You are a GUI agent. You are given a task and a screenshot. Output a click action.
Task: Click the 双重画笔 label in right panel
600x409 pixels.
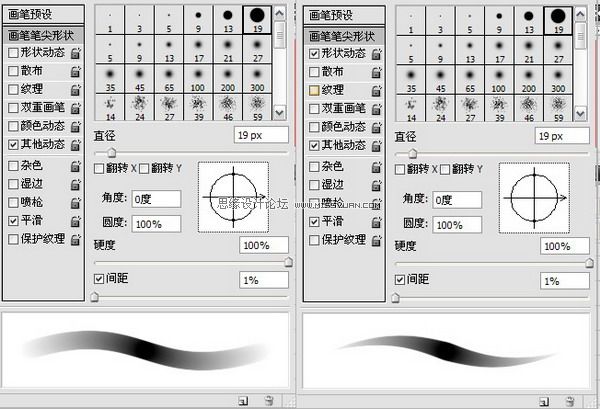(x=341, y=109)
